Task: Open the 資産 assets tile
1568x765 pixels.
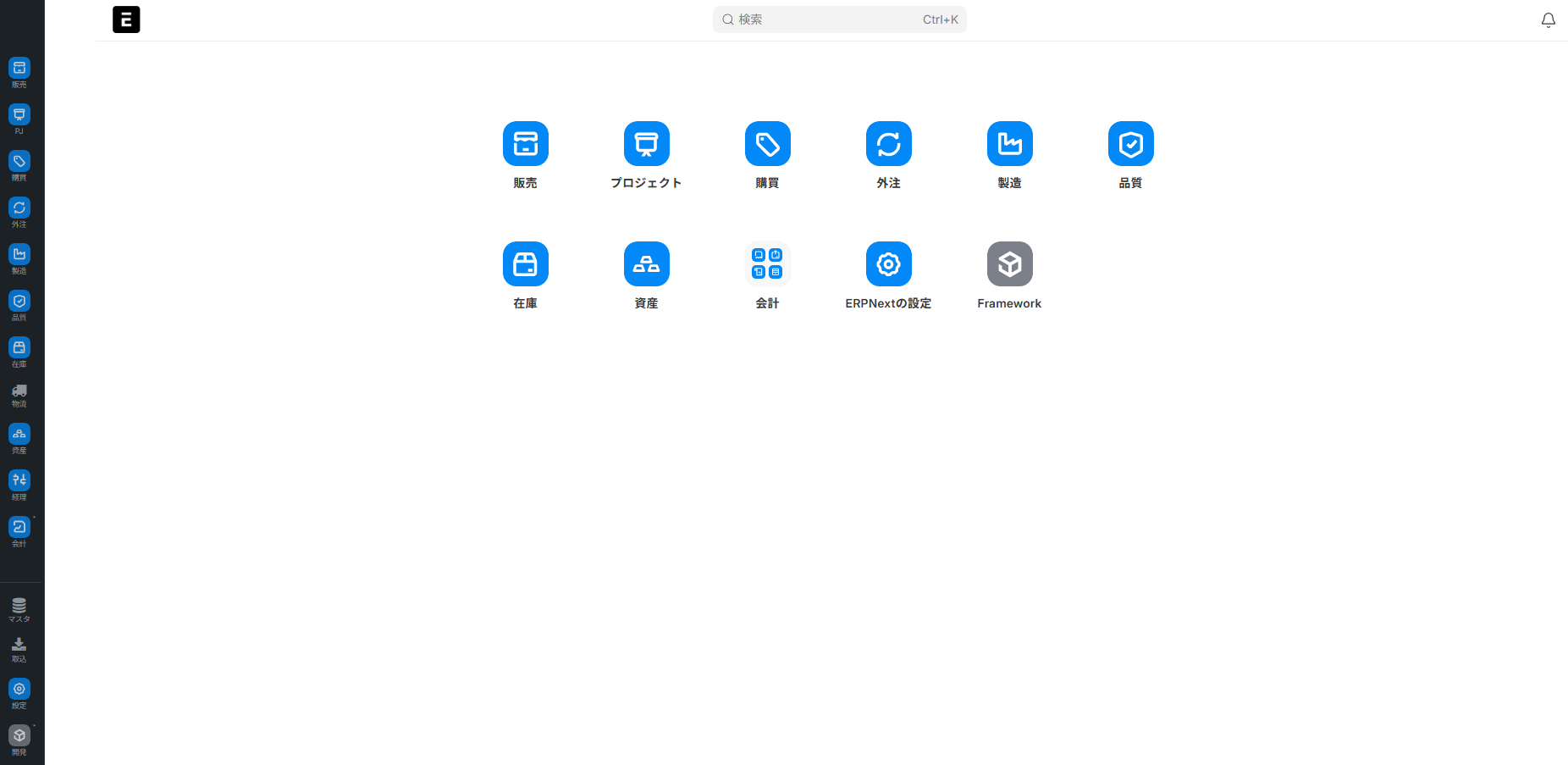Action: click(x=646, y=264)
